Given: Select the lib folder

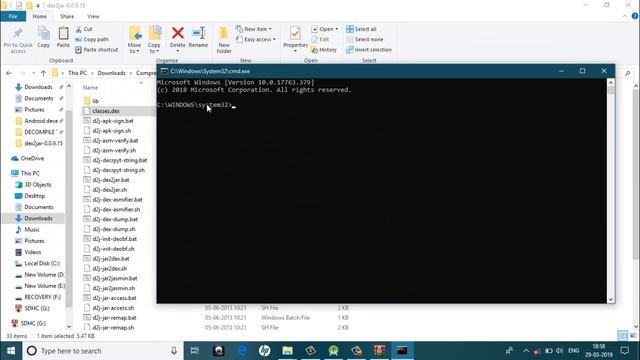Looking at the screenshot, I should tap(96, 101).
